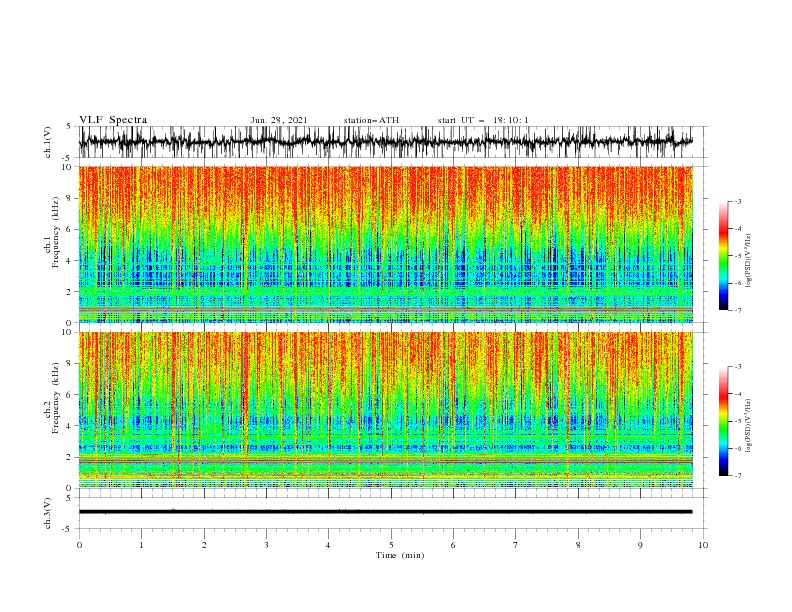The image size is (792, 612).
Task: Click the time axis tick label "0"
Action: (79, 545)
